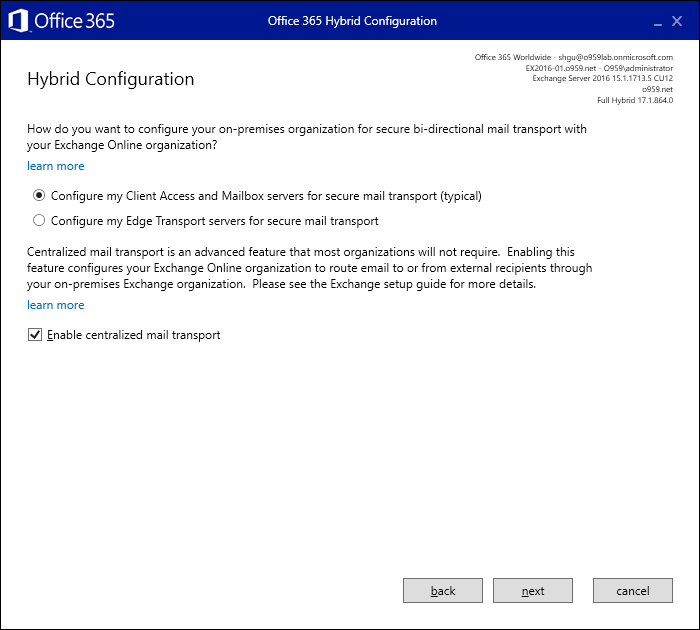Cancel the hybrid configuration wizard
Viewport: 700px width, 630px height.
click(633, 591)
